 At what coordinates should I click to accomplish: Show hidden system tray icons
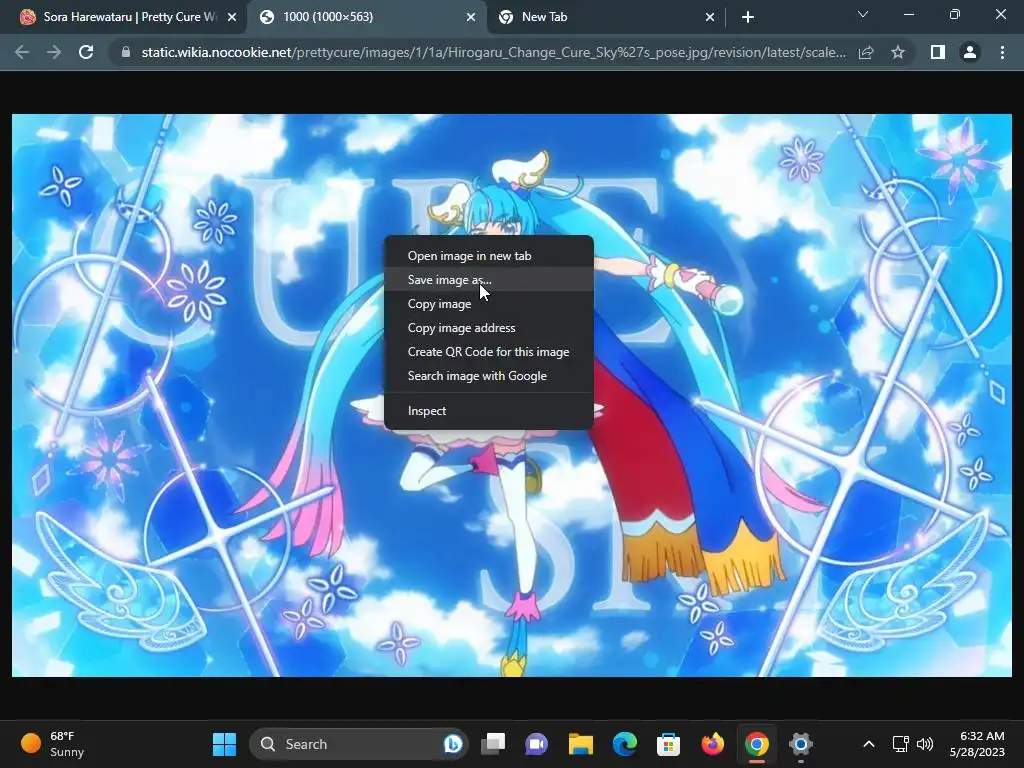(x=869, y=744)
